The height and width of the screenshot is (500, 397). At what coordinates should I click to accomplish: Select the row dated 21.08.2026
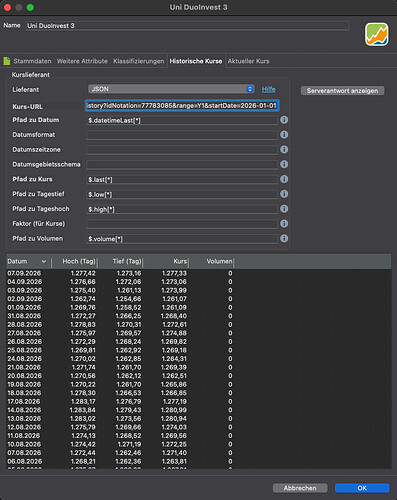click(199, 367)
